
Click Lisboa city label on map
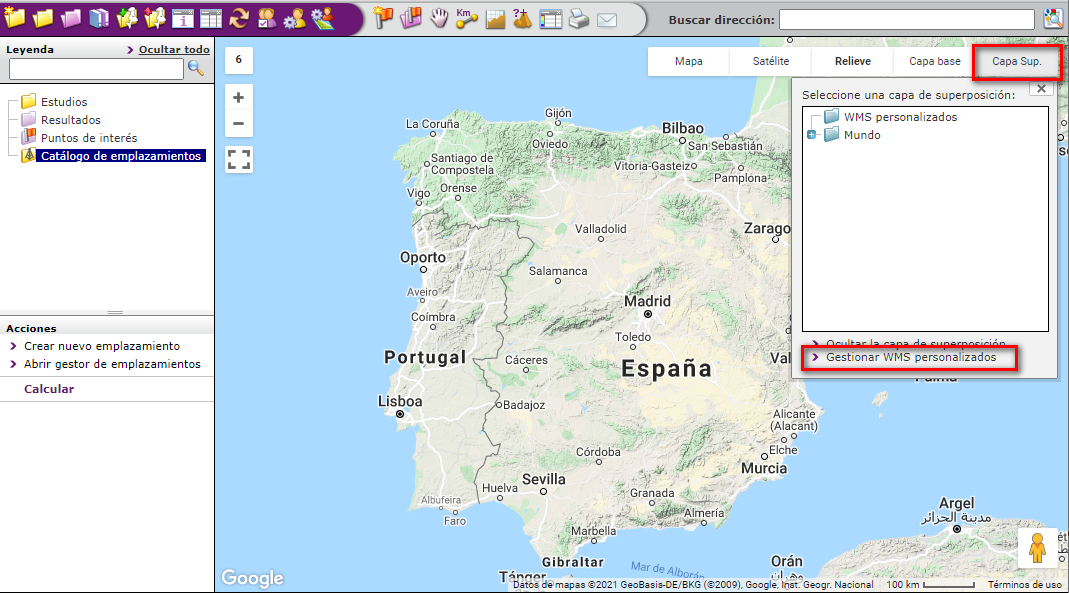pyautogui.click(x=400, y=401)
